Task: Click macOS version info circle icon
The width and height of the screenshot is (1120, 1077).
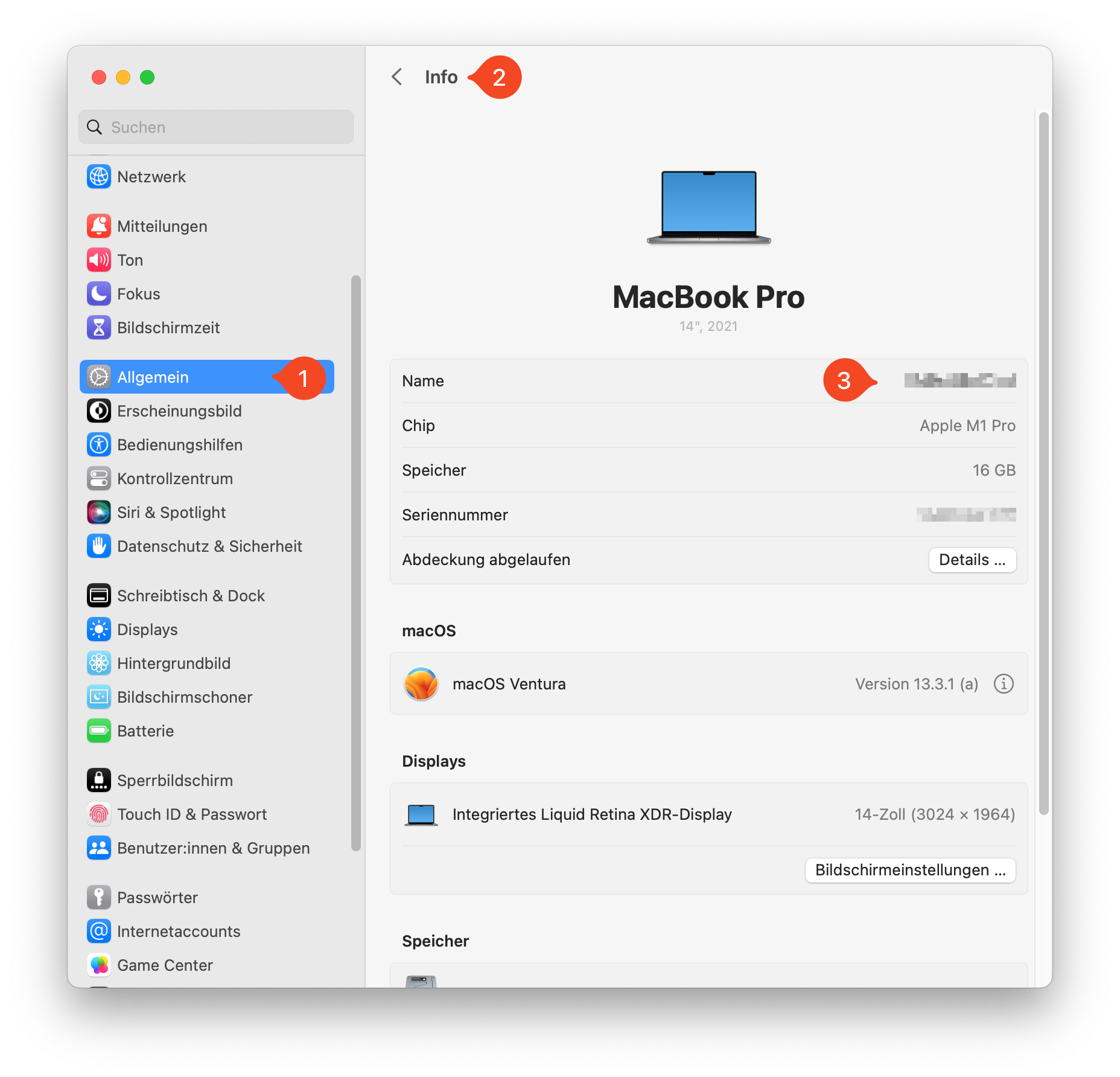Action: coord(1004,684)
